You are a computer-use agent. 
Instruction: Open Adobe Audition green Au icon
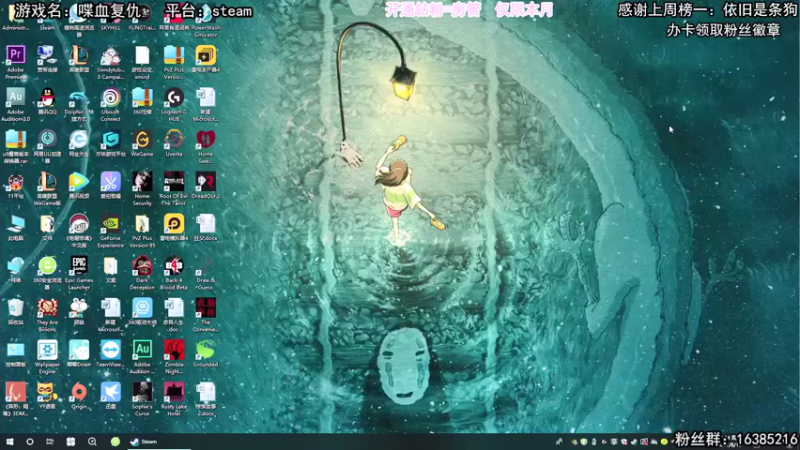pos(142,356)
